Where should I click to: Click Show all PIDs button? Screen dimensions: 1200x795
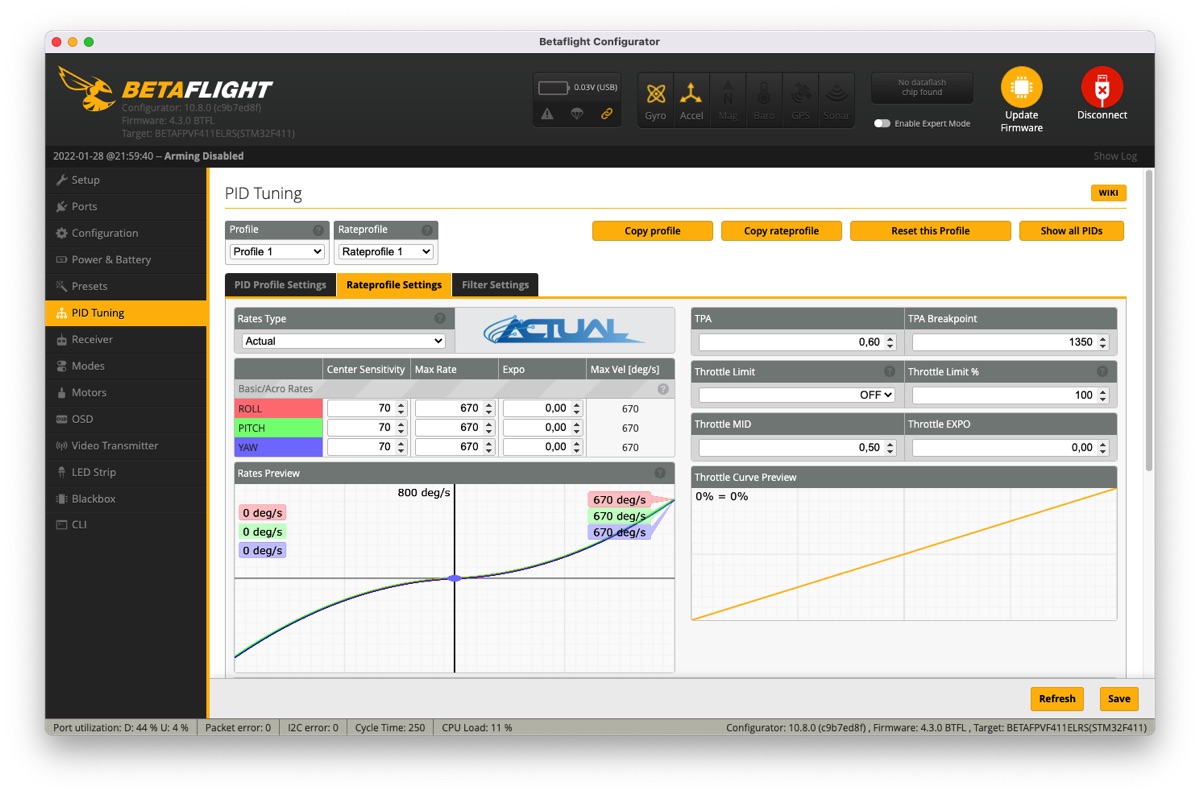[1072, 231]
